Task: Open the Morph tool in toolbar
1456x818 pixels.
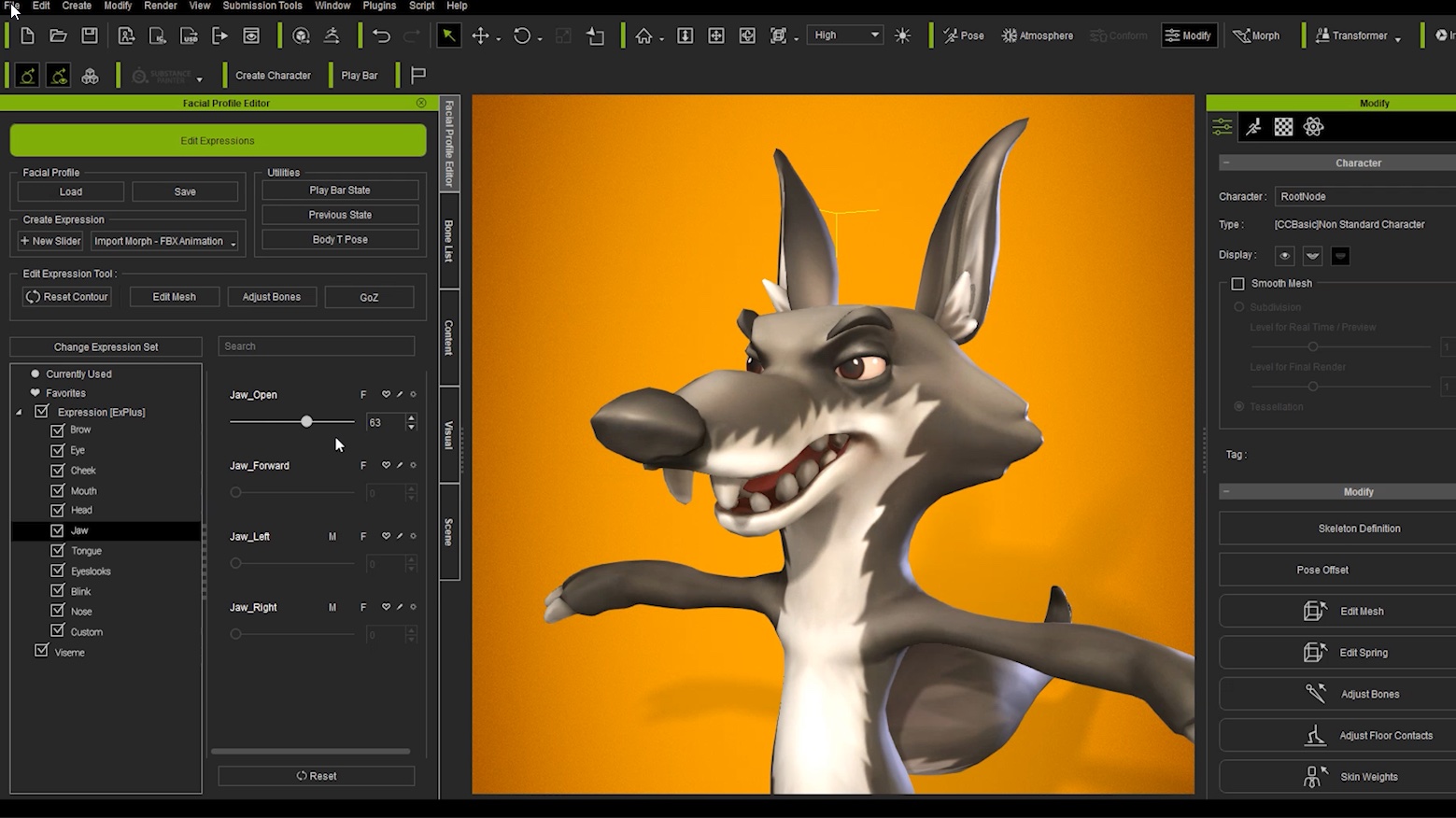Action: coord(1256,35)
